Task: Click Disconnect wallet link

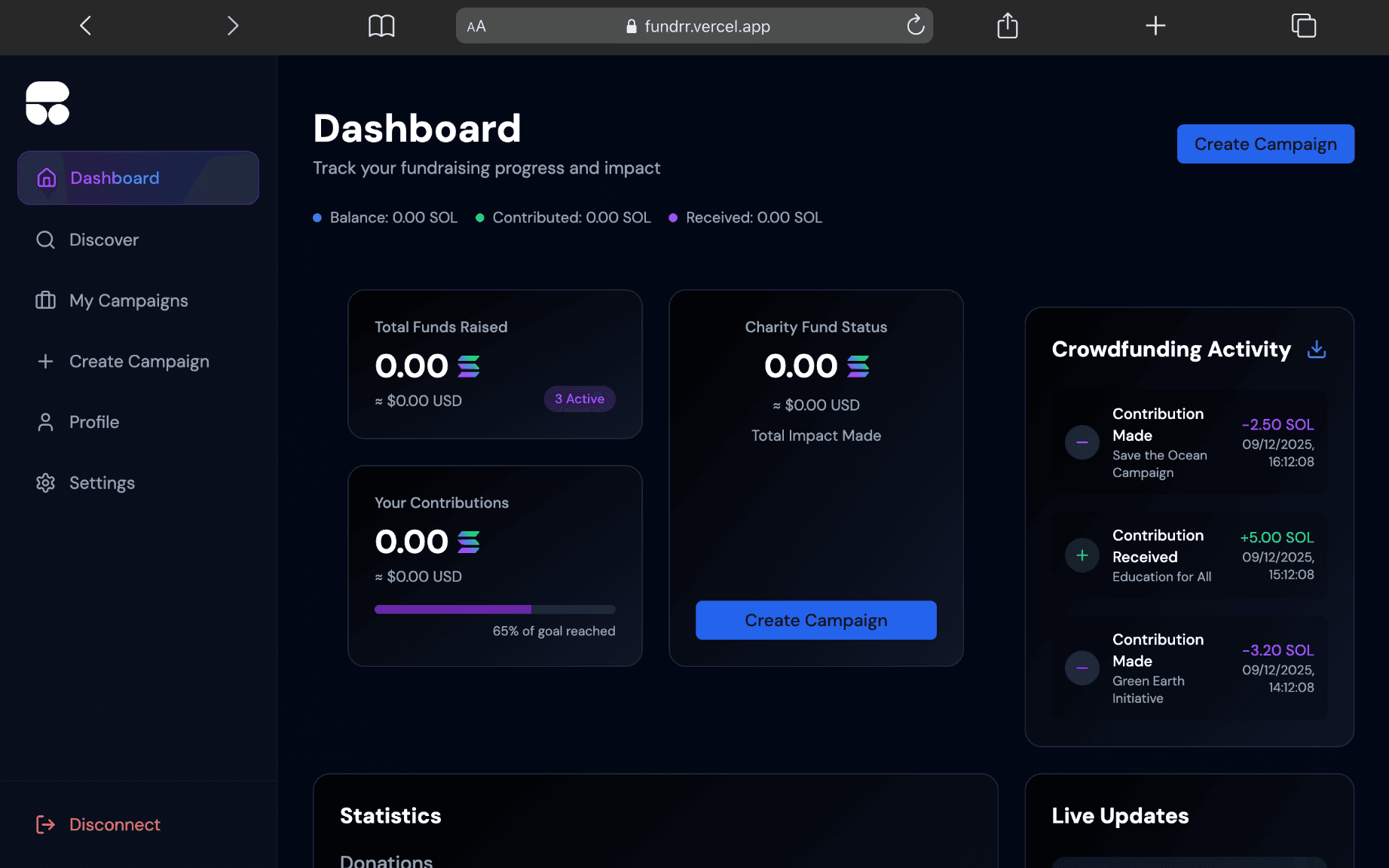Action: pyautogui.click(x=115, y=824)
